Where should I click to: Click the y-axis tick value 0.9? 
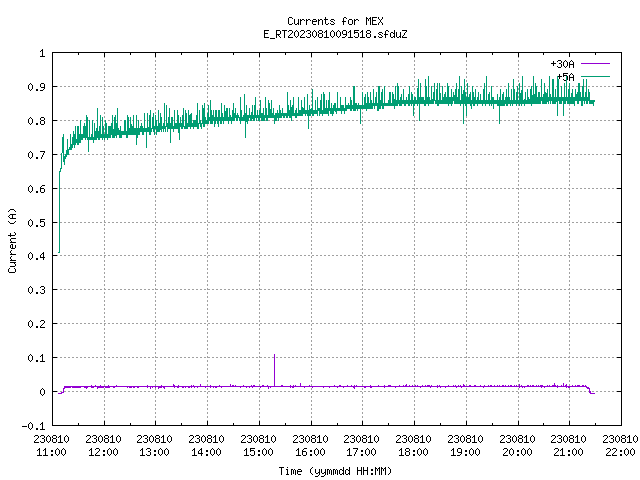tap(36, 87)
